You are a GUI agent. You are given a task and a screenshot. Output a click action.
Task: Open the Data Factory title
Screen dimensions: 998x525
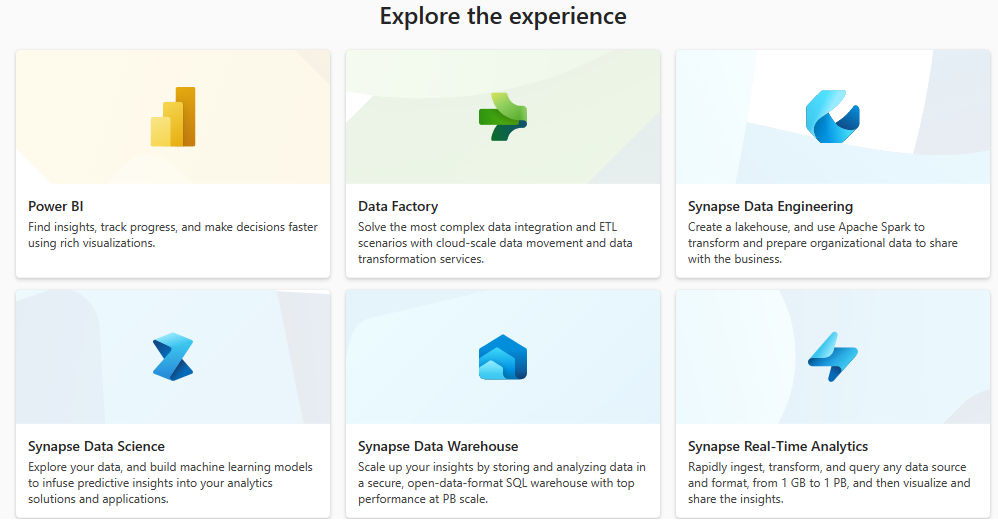[398, 206]
